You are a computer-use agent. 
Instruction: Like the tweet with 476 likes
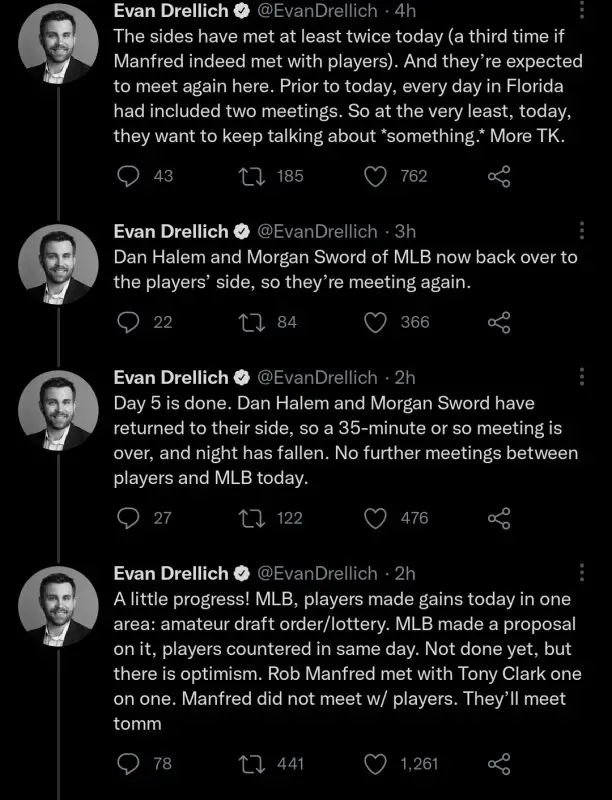click(x=375, y=518)
